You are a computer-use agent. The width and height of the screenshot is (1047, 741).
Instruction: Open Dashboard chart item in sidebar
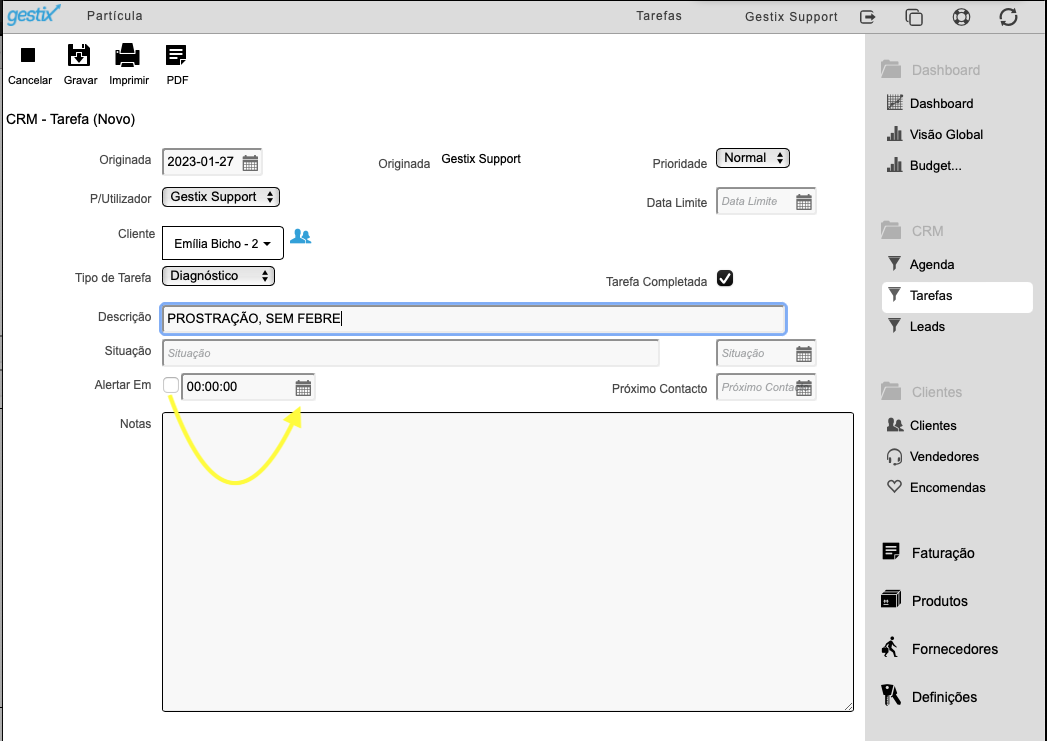[x=929, y=103]
